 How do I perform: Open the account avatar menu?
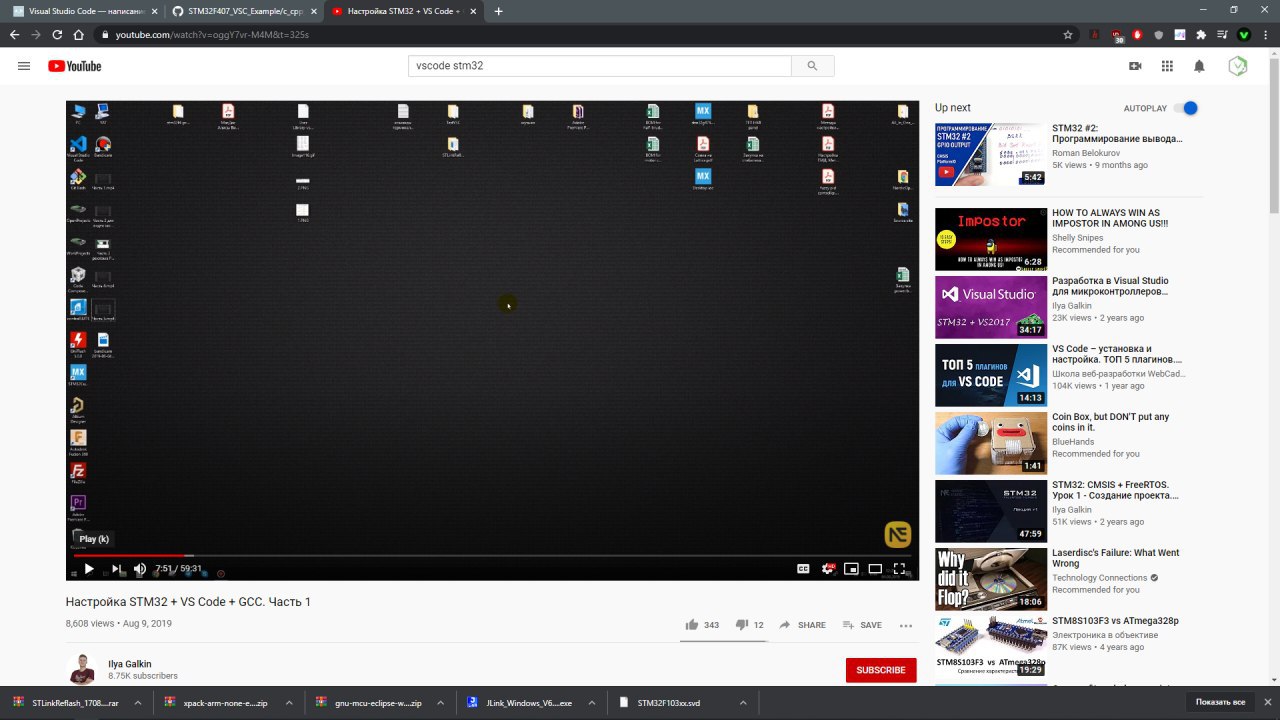click(x=1238, y=66)
